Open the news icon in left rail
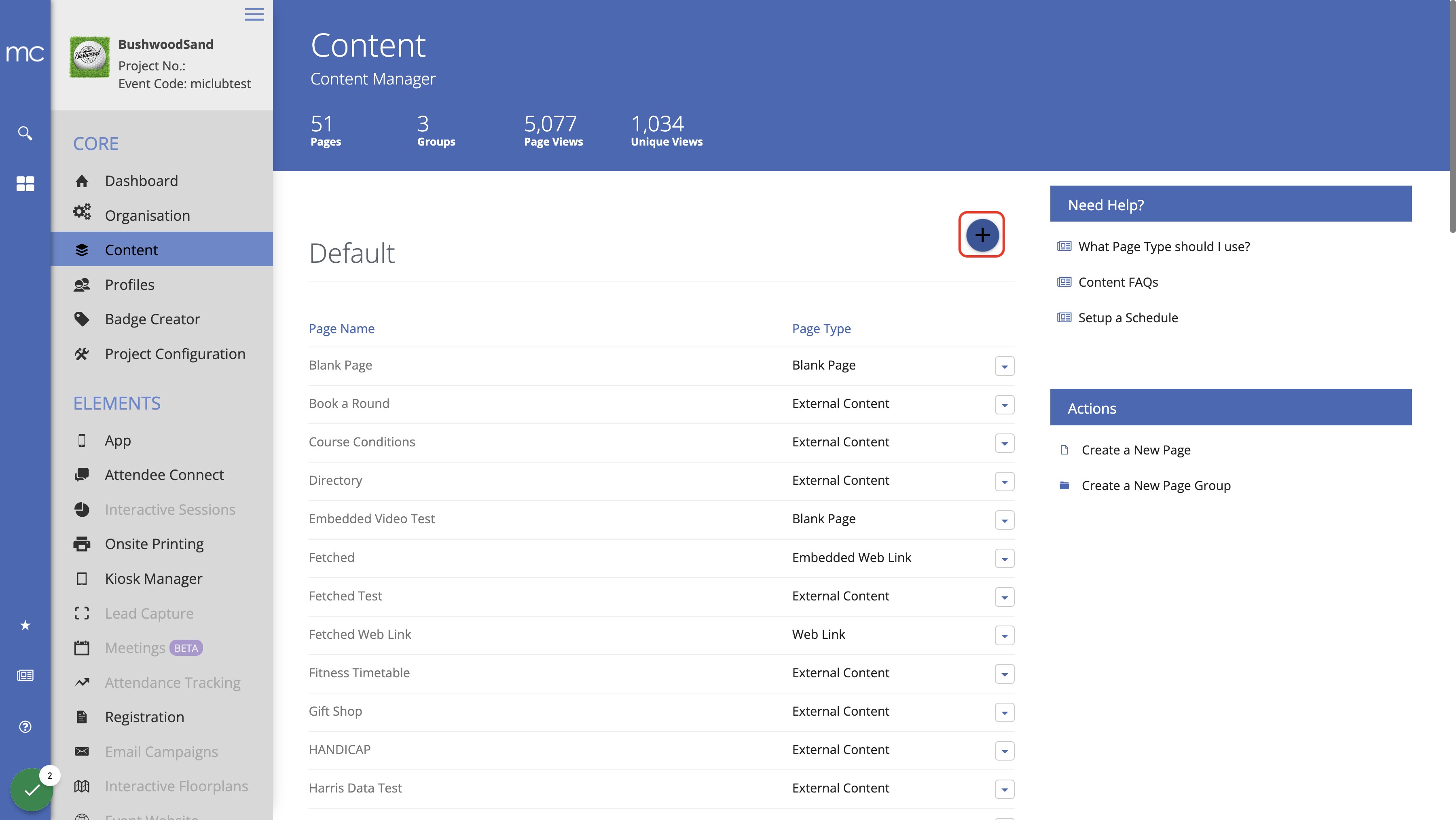 25,675
